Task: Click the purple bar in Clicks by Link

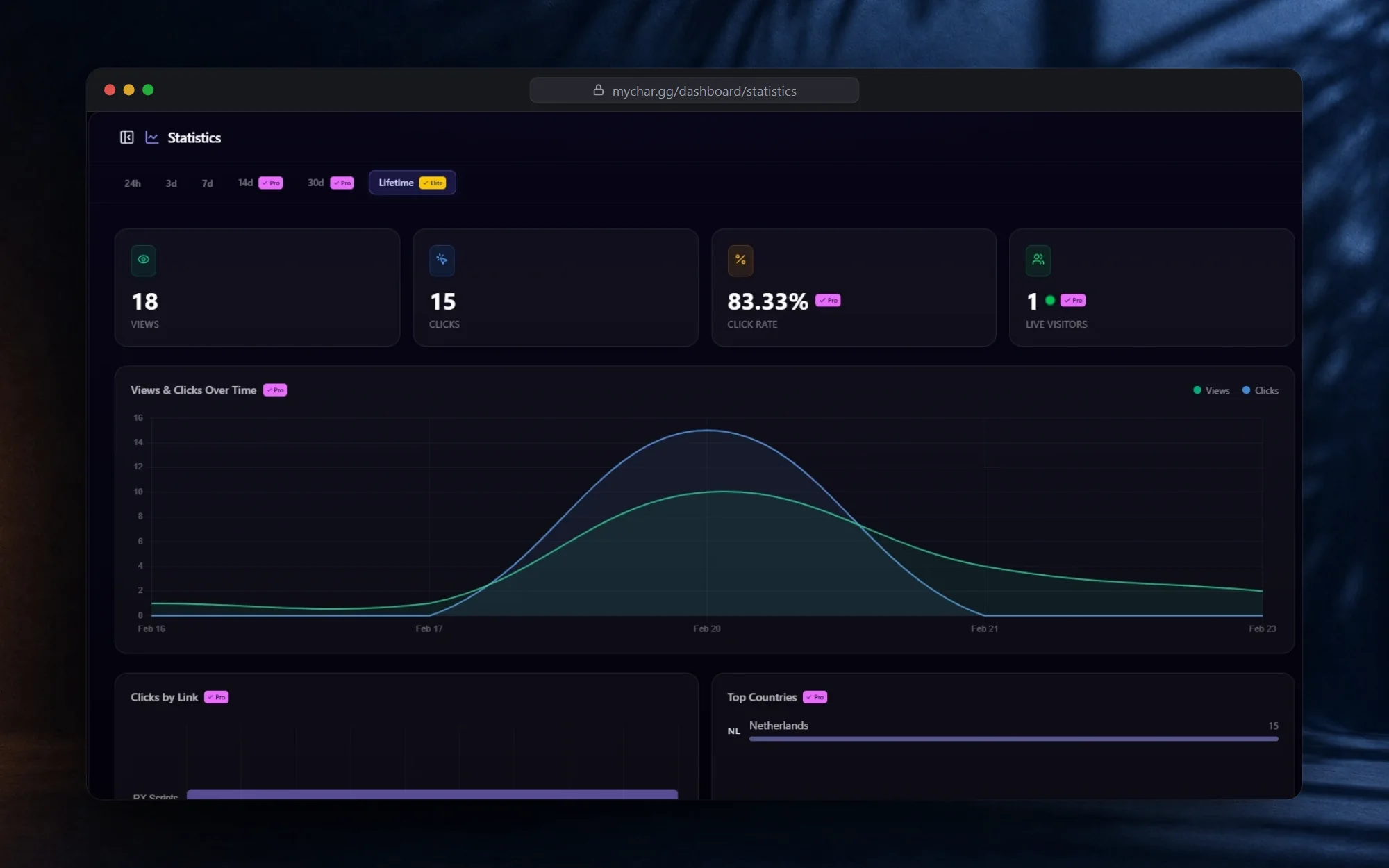Action: click(x=432, y=794)
